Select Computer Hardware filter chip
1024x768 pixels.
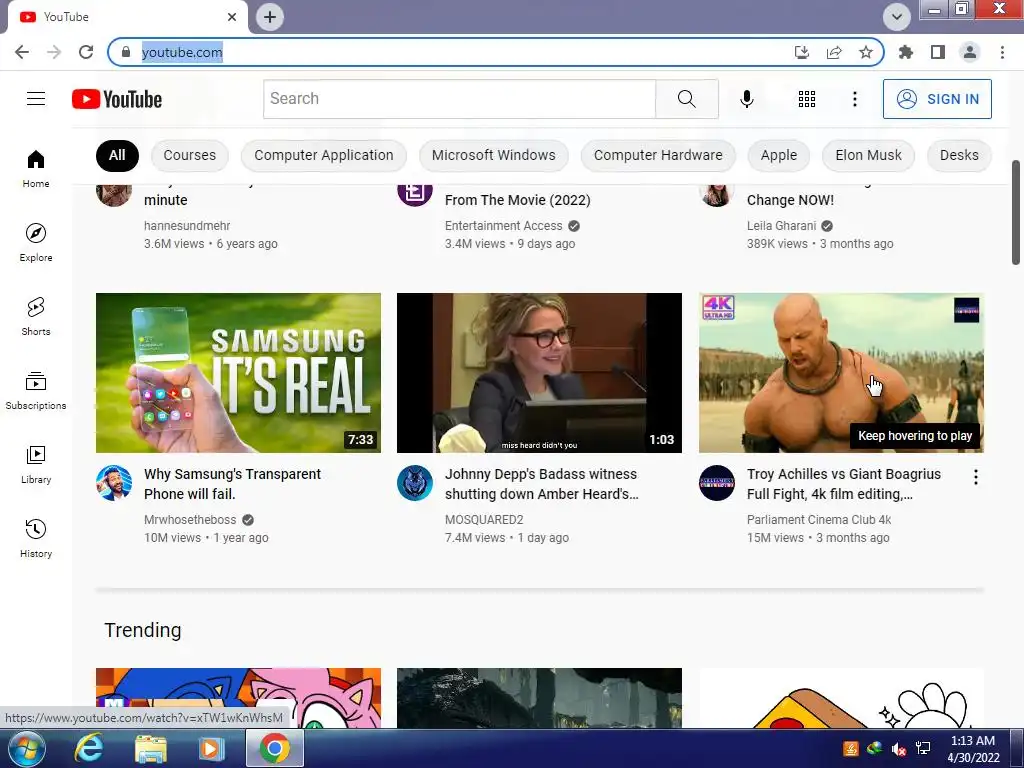[x=658, y=155]
